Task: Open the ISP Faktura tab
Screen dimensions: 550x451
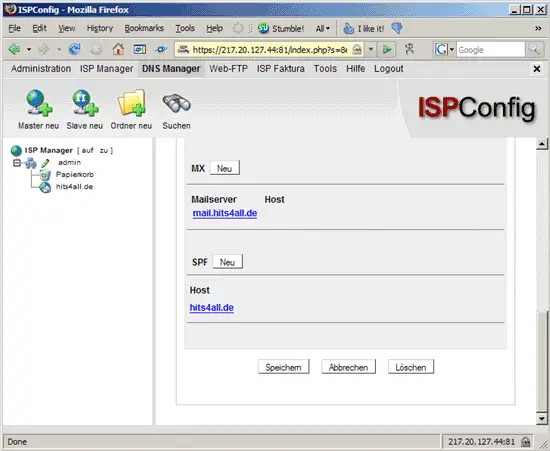Action: pos(281,69)
